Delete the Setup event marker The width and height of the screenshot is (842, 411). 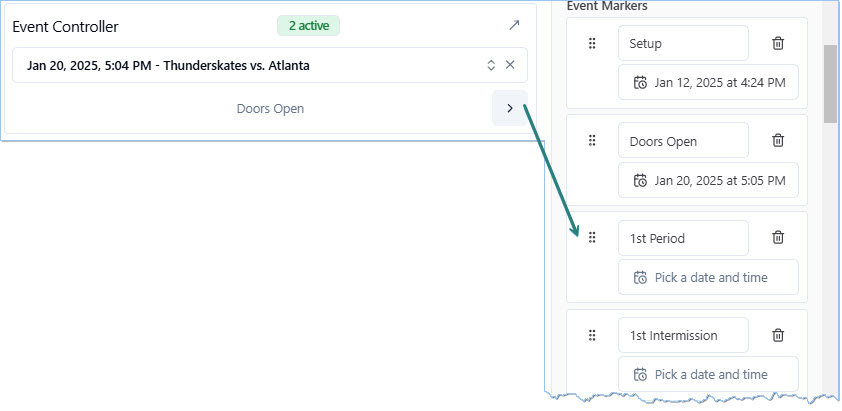tap(778, 43)
